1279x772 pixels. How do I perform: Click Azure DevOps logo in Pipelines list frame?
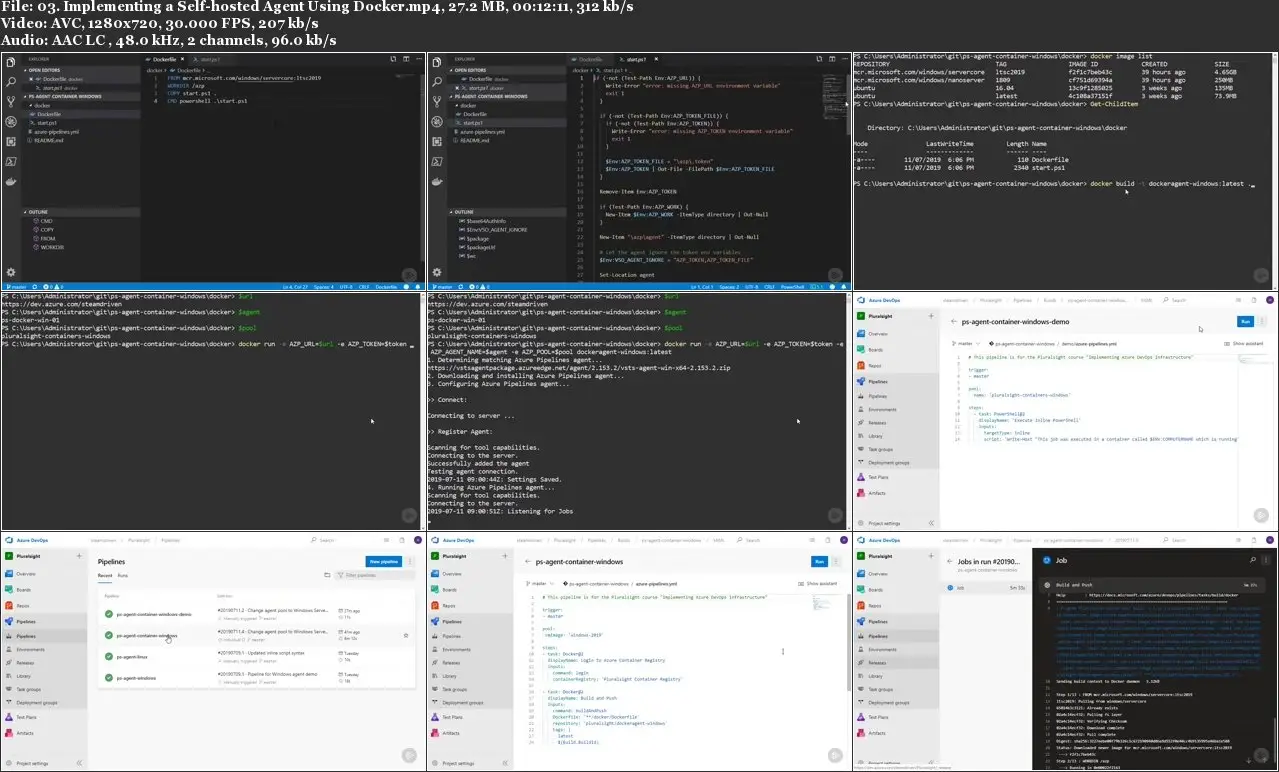(x=9, y=540)
